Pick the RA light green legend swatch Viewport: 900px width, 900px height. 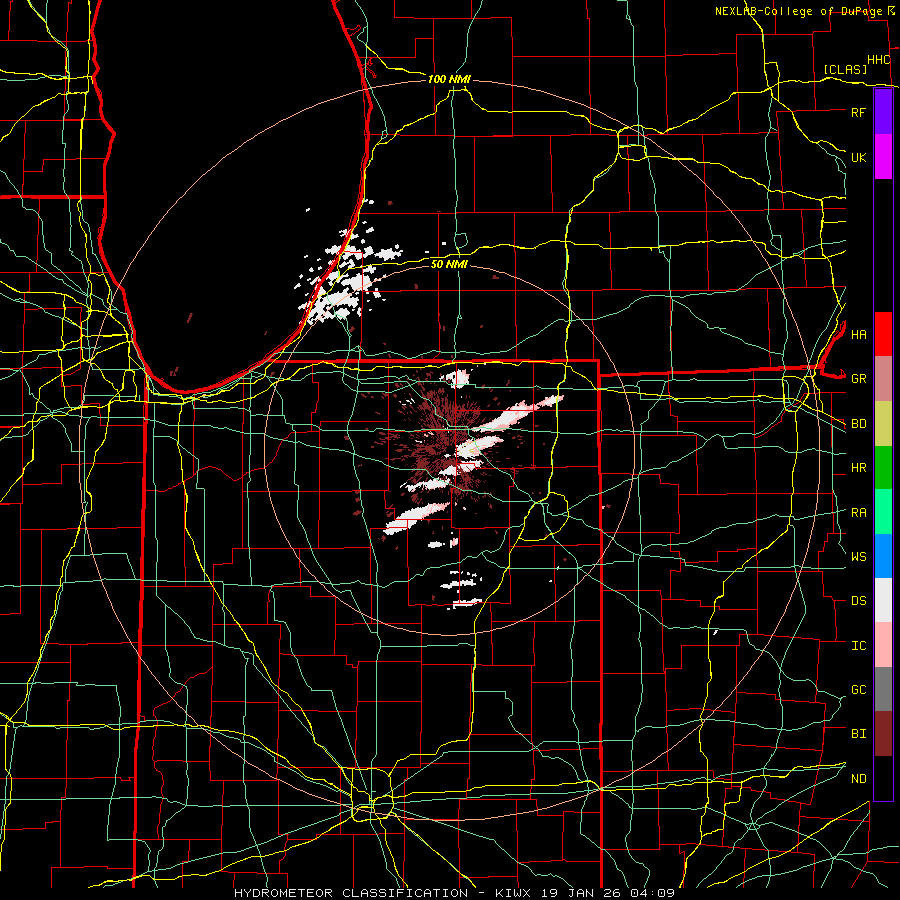[883, 512]
